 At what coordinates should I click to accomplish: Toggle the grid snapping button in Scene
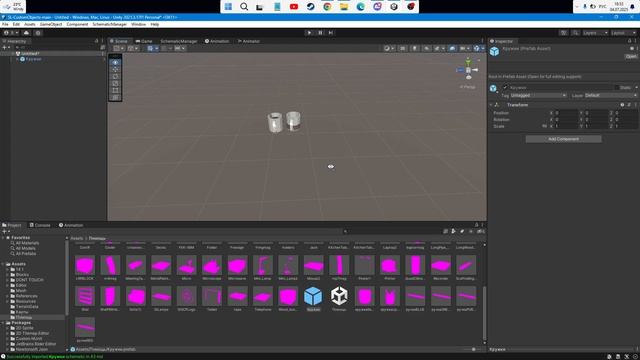[x=150, y=48]
